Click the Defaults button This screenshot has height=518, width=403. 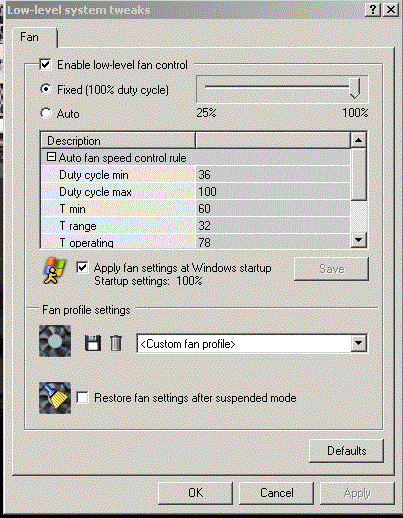click(346, 451)
